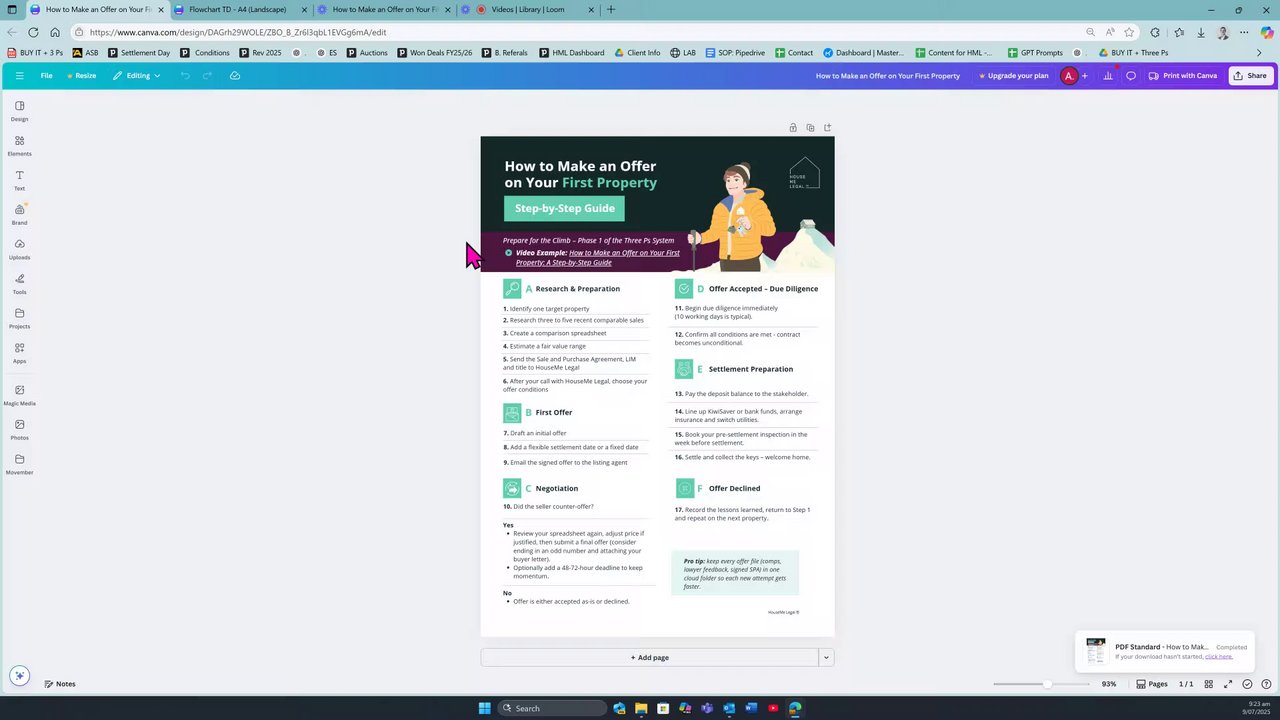Open the comments speech bubble

click(x=1131, y=76)
